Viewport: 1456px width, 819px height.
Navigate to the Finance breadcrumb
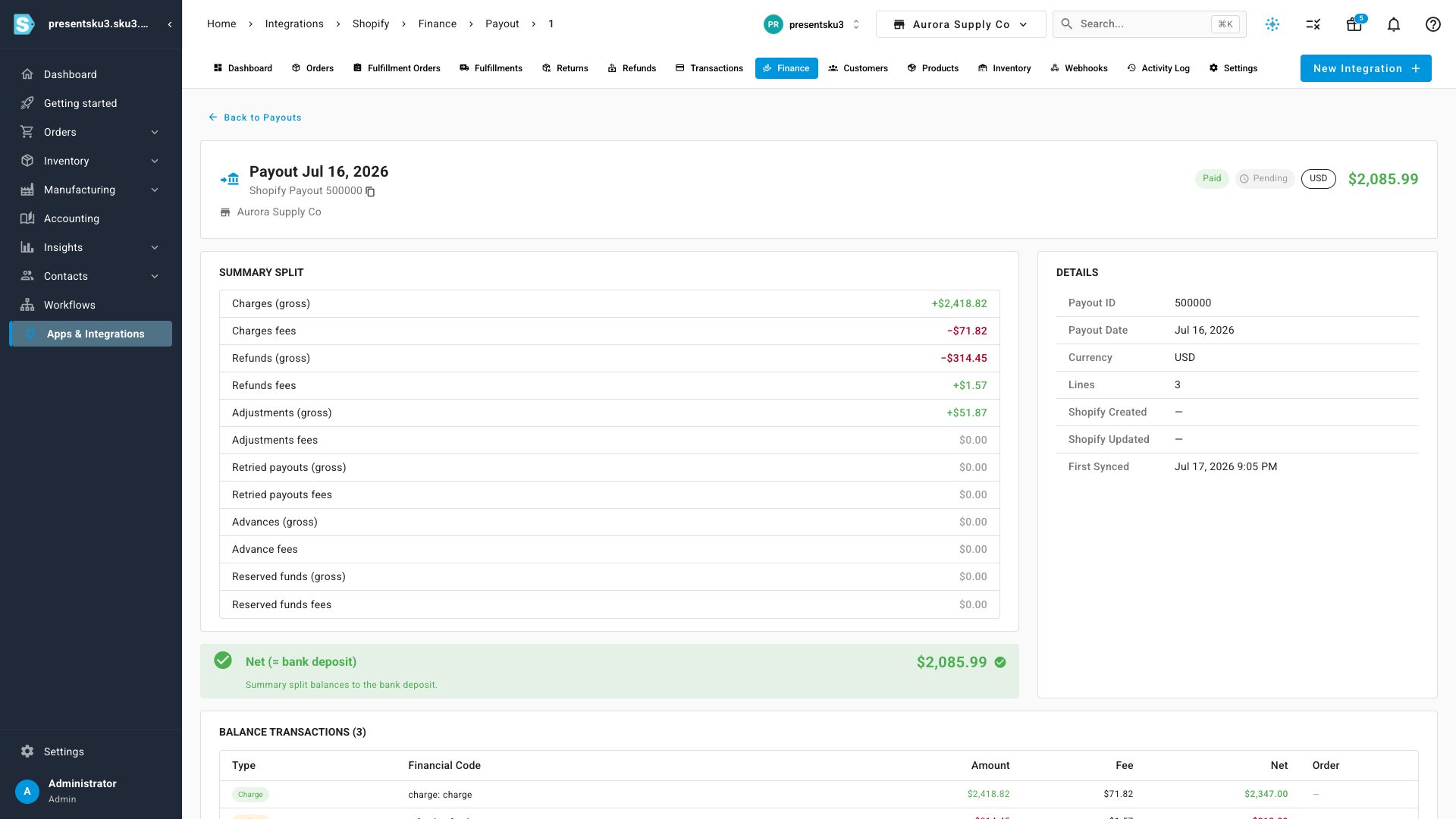click(x=438, y=24)
